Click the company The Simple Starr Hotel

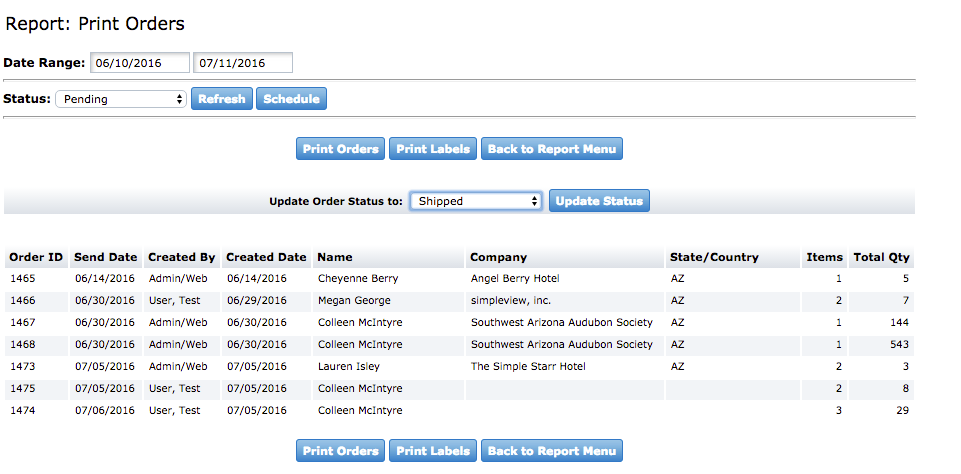click(x=528, y=367)
